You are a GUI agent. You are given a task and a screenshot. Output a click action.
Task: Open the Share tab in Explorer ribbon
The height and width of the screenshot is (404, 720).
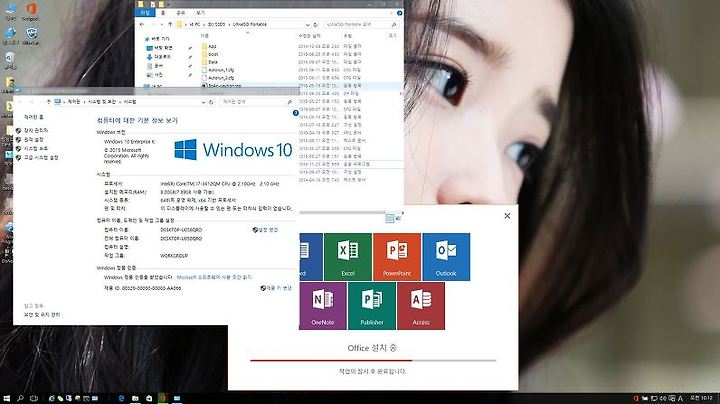click(180, 13)
